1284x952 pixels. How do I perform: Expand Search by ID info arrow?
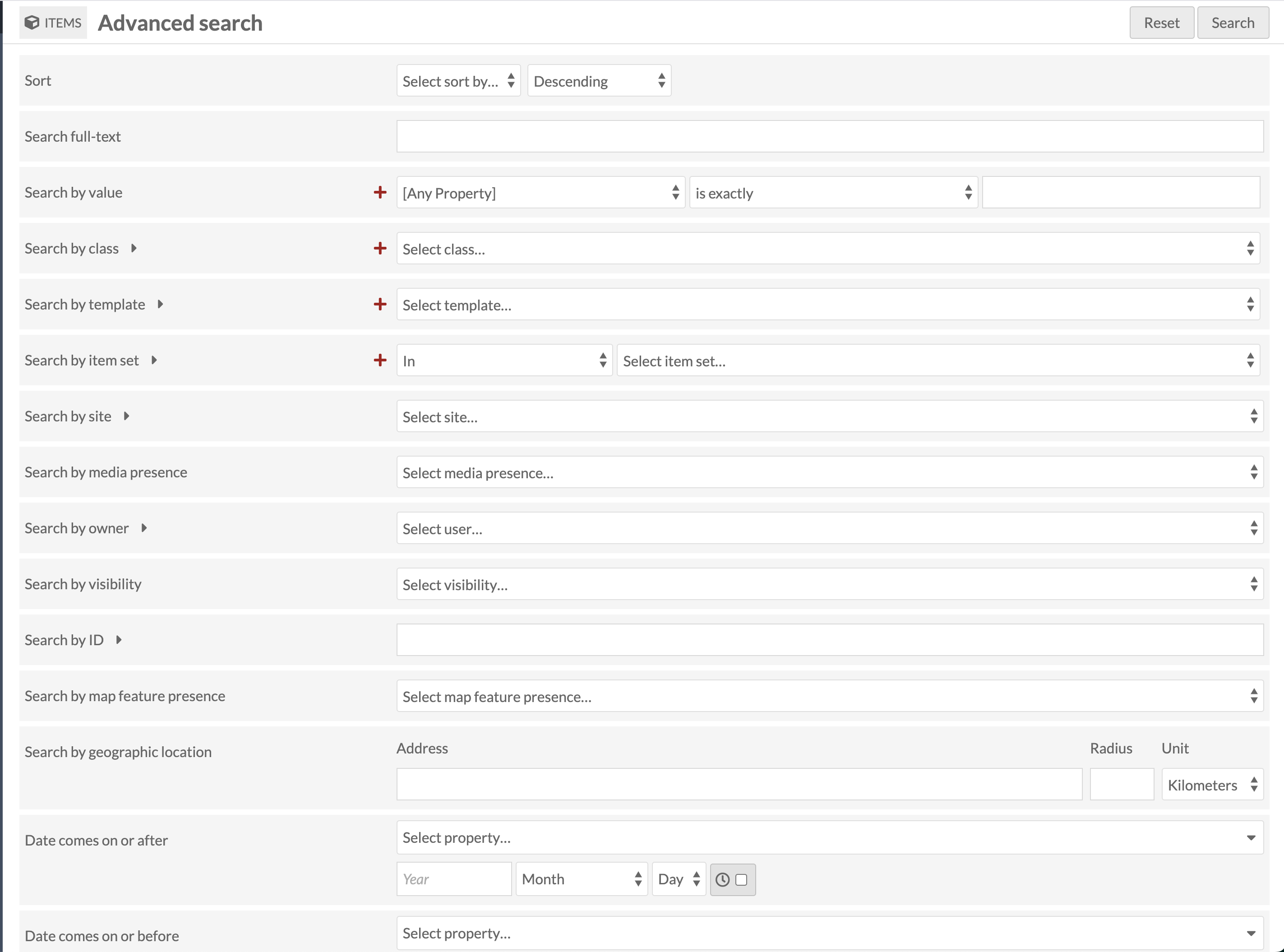click(x=119, y=640)
